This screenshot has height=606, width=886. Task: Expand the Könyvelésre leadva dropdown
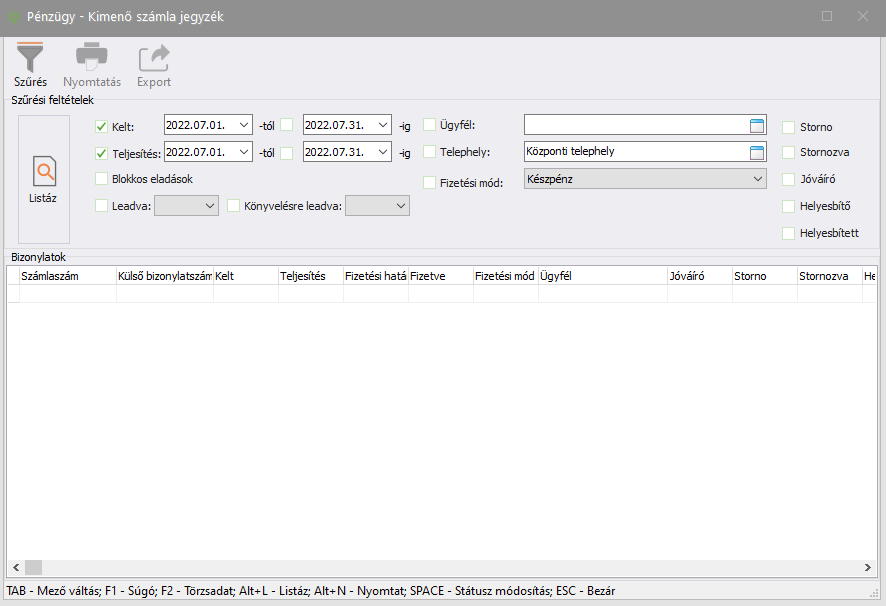(400, 205)
